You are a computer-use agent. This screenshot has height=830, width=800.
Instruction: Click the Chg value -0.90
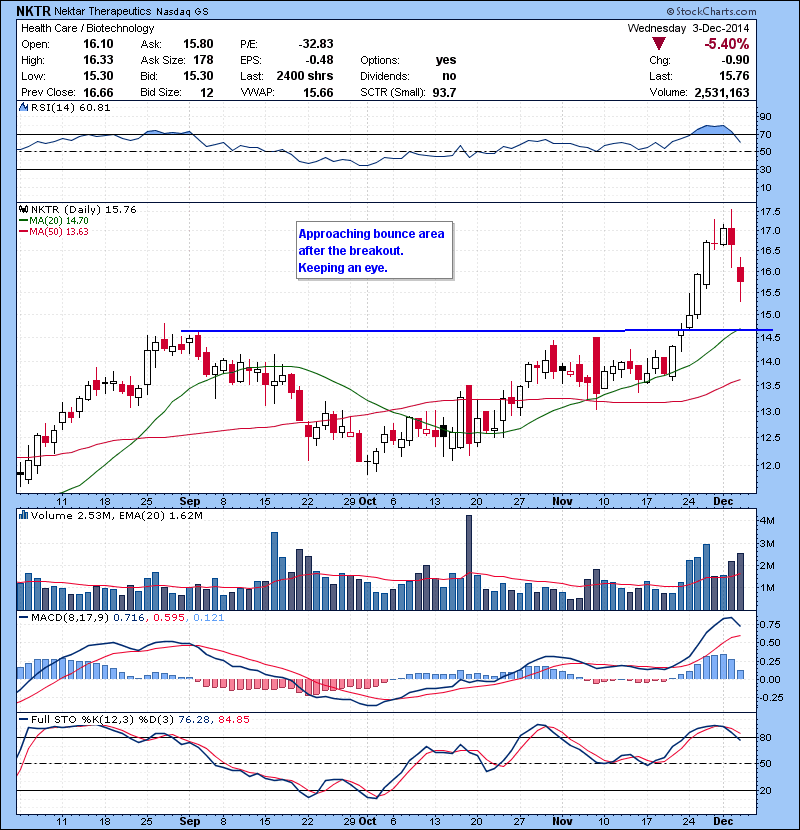pos(734,60)
